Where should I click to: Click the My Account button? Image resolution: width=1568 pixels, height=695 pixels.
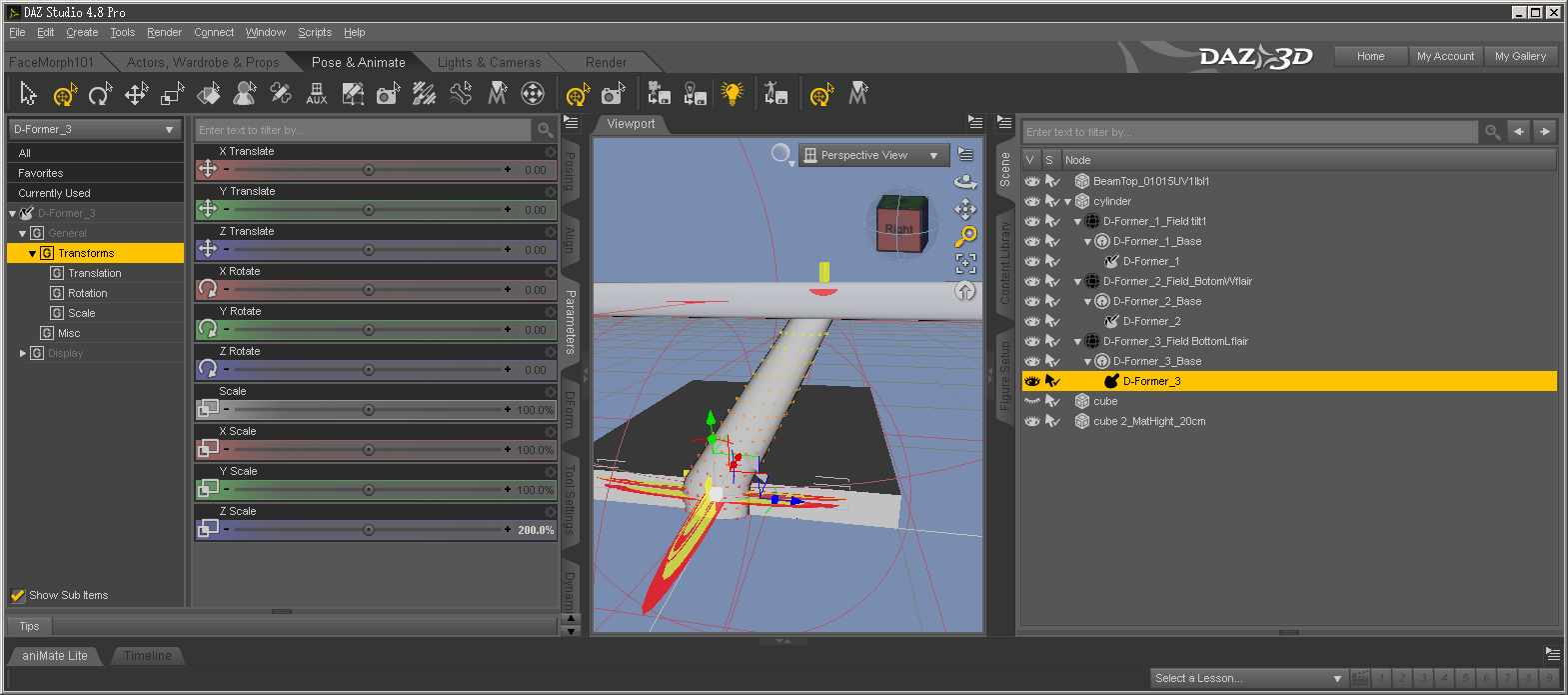coord(1445,56)
